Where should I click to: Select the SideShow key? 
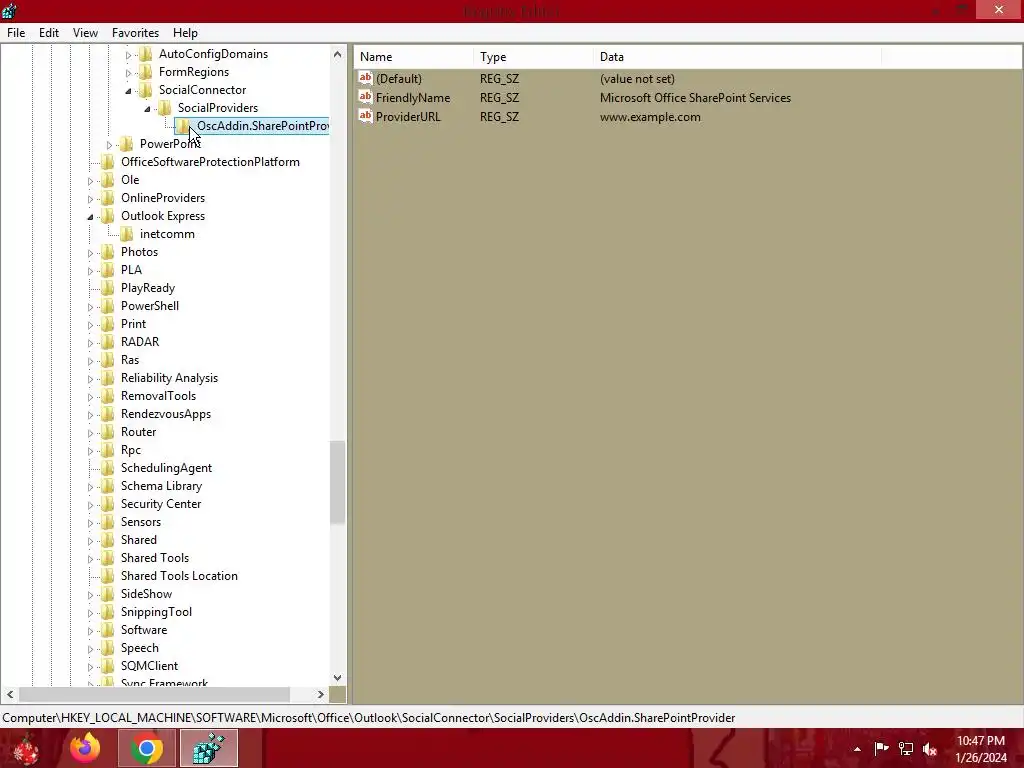[146, 594]
